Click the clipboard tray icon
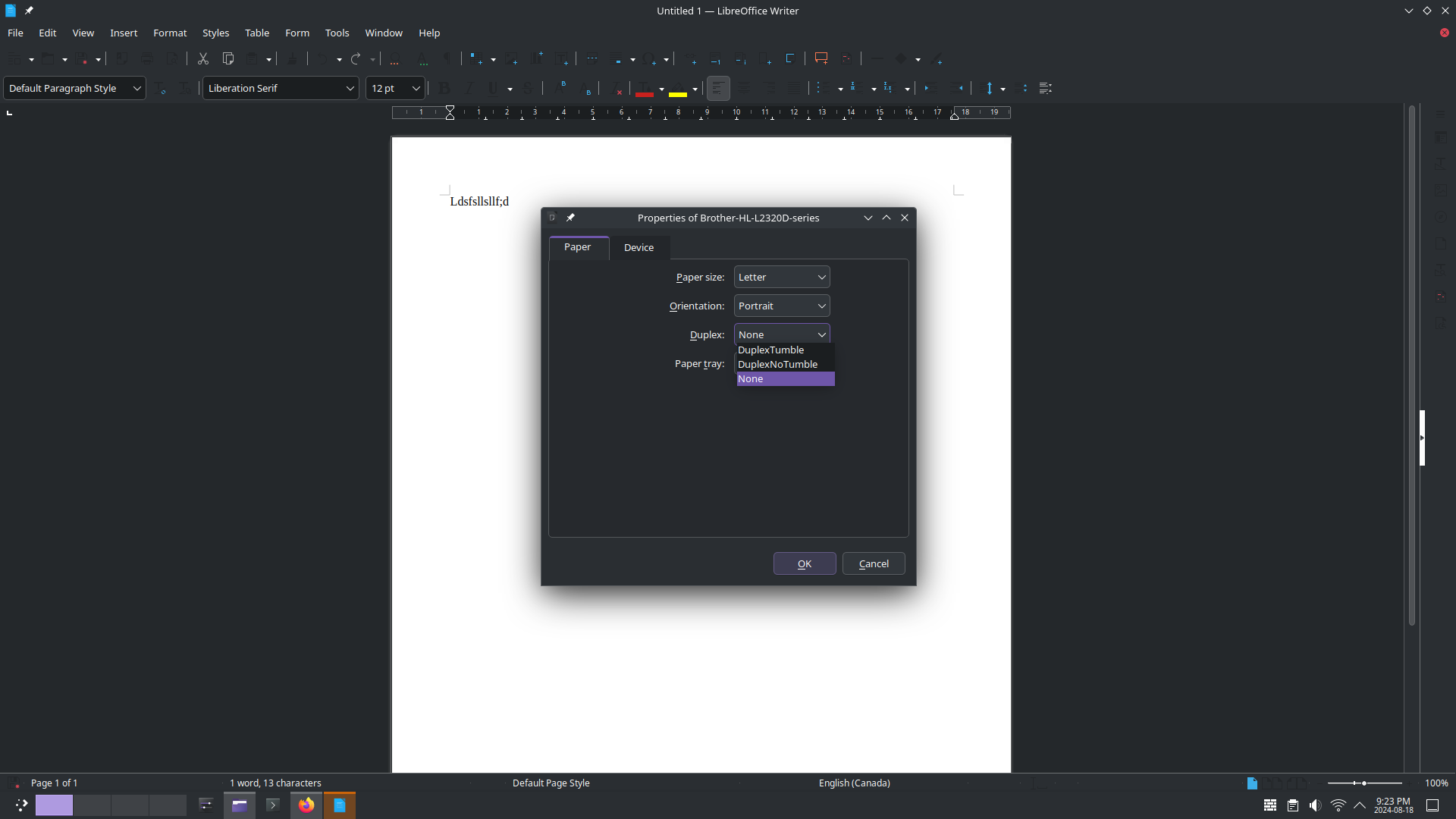 1292,805
